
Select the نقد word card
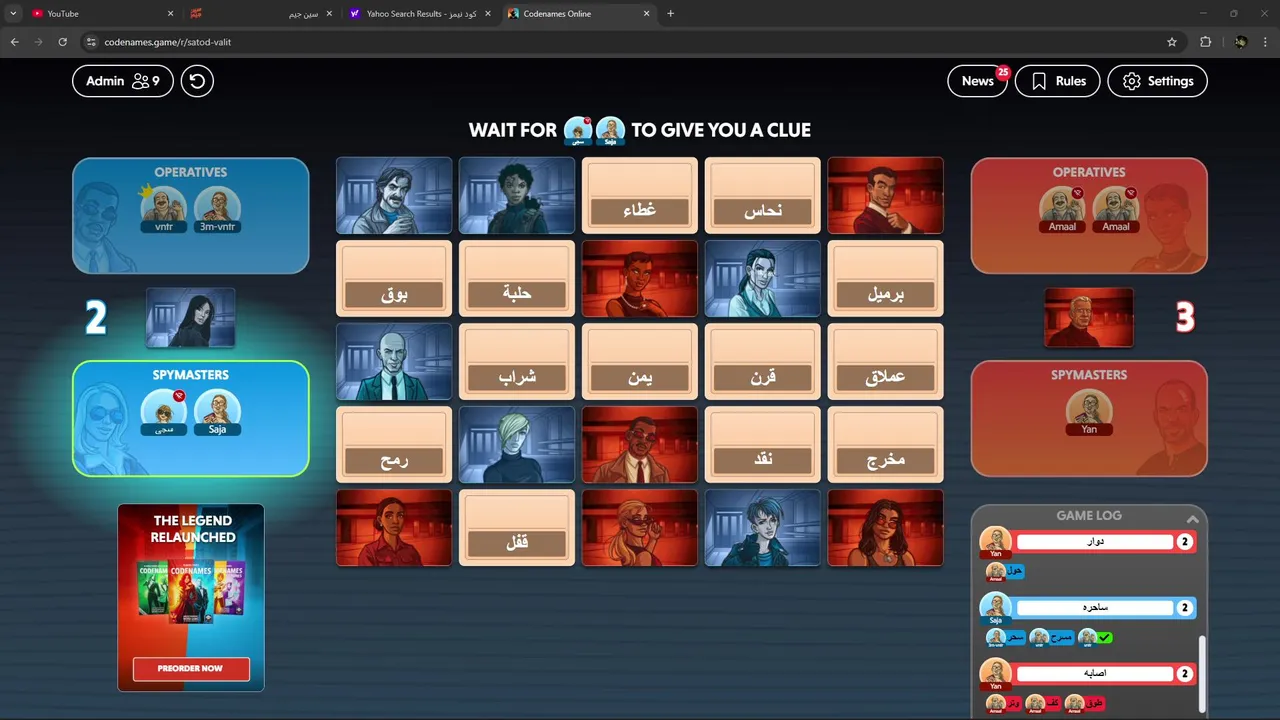click(763, 444)
